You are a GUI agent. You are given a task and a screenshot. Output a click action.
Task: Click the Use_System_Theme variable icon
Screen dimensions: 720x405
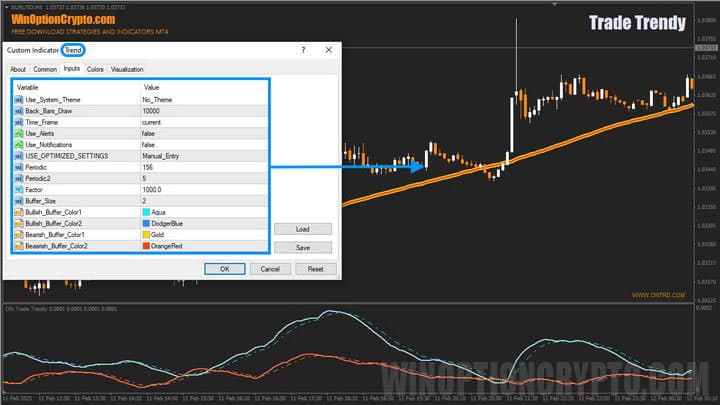tap(18, 100)
